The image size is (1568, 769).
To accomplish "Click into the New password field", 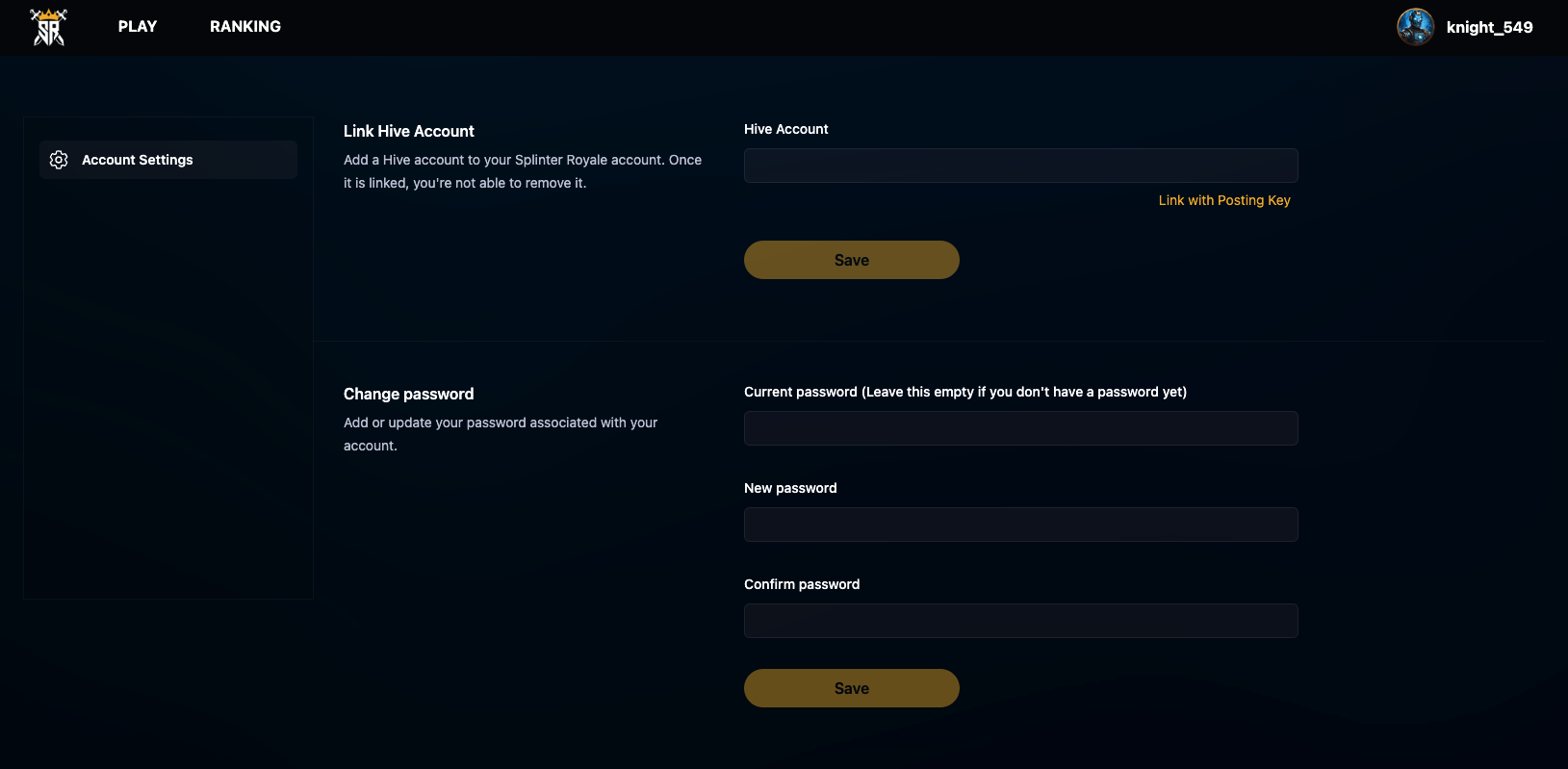I will coord(1020,525).
